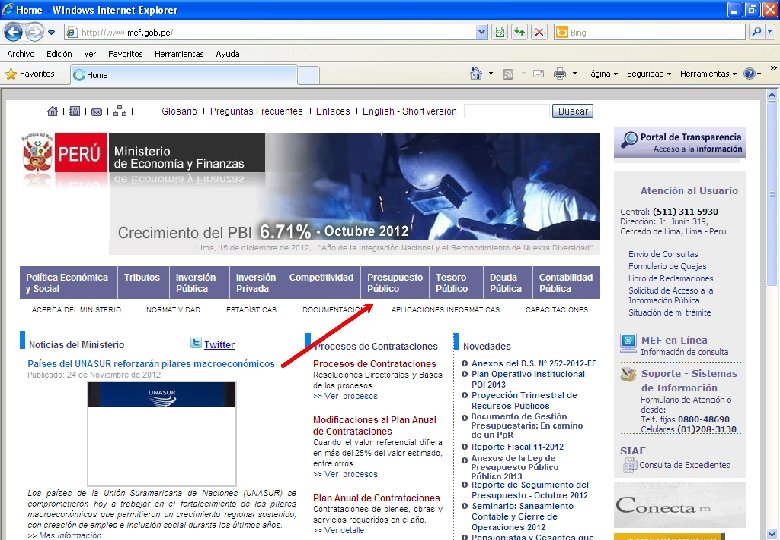Open the Herramientas command bar dropdown
The width and height of the screenshot is (780, 540).
click(x=708, y=74)
